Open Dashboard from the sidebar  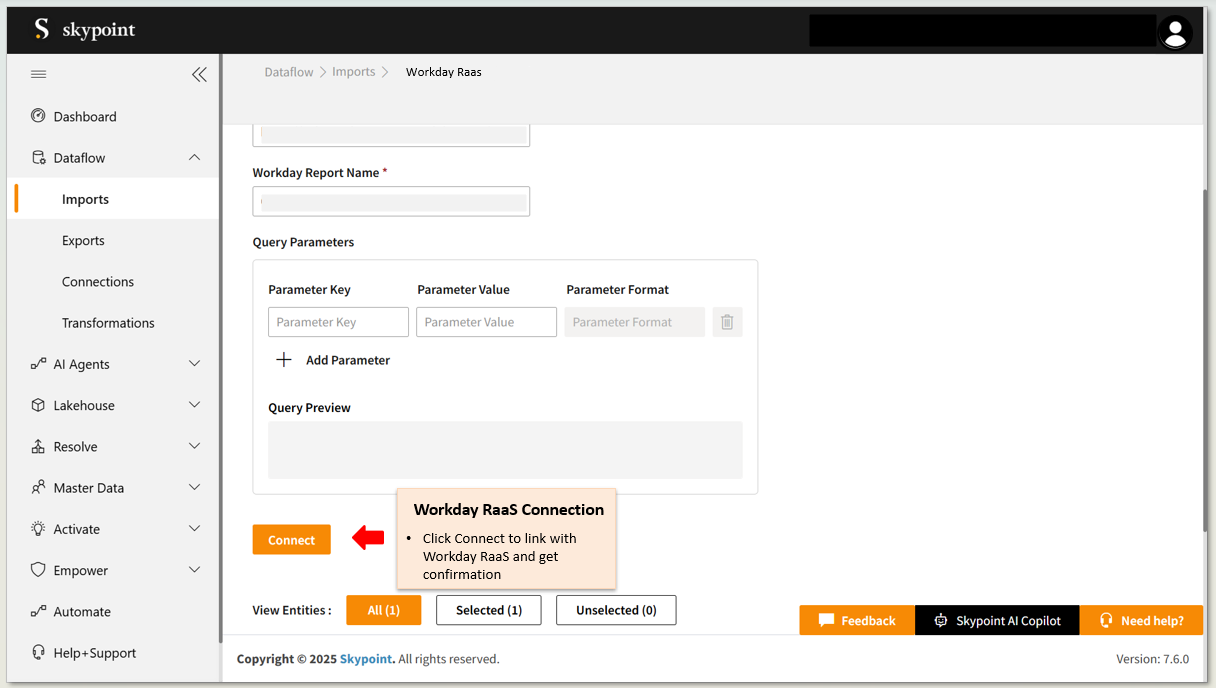[x=85, y=117]
